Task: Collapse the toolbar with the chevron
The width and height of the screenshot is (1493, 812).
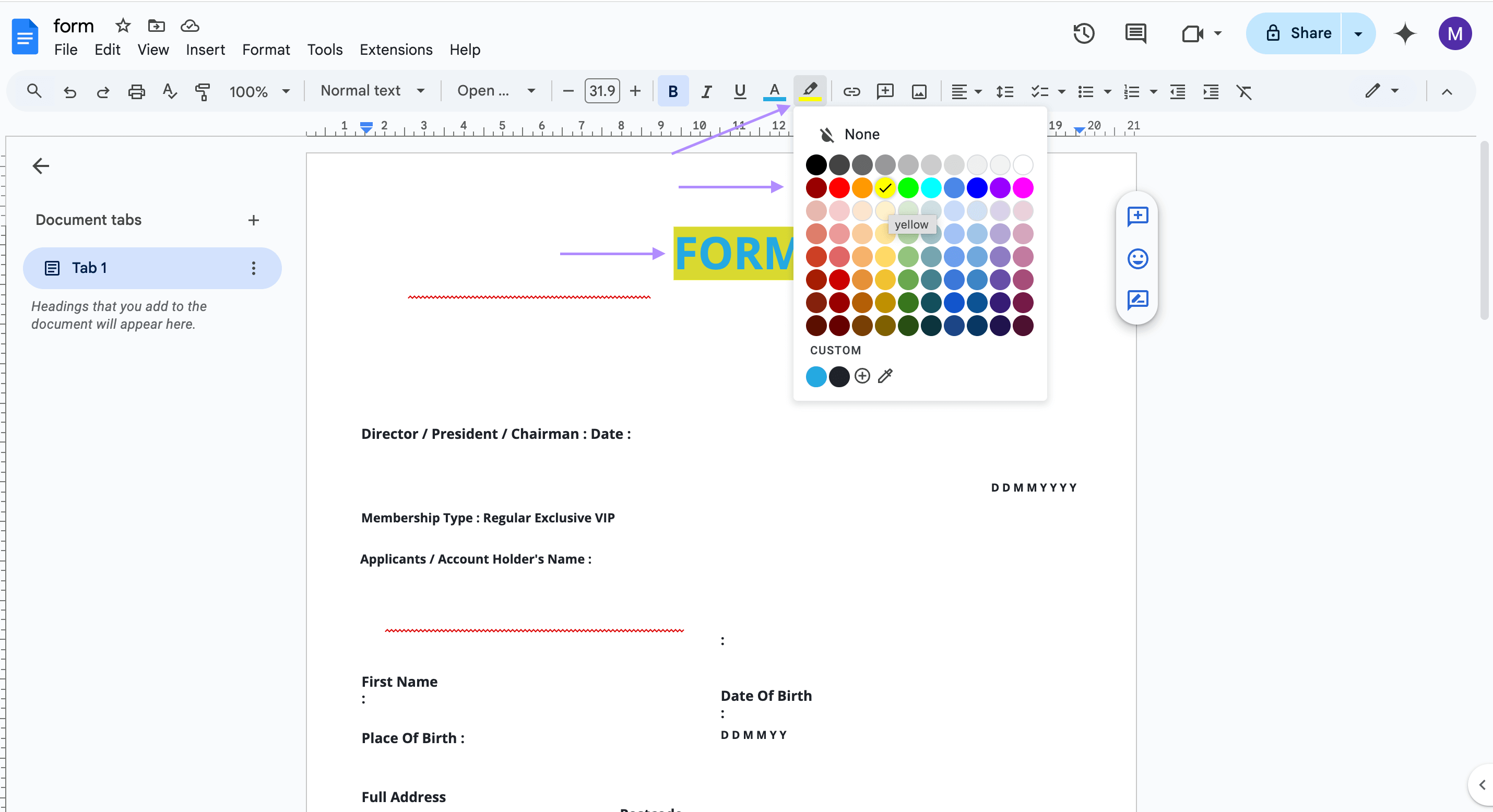Action: [1447, 91]
